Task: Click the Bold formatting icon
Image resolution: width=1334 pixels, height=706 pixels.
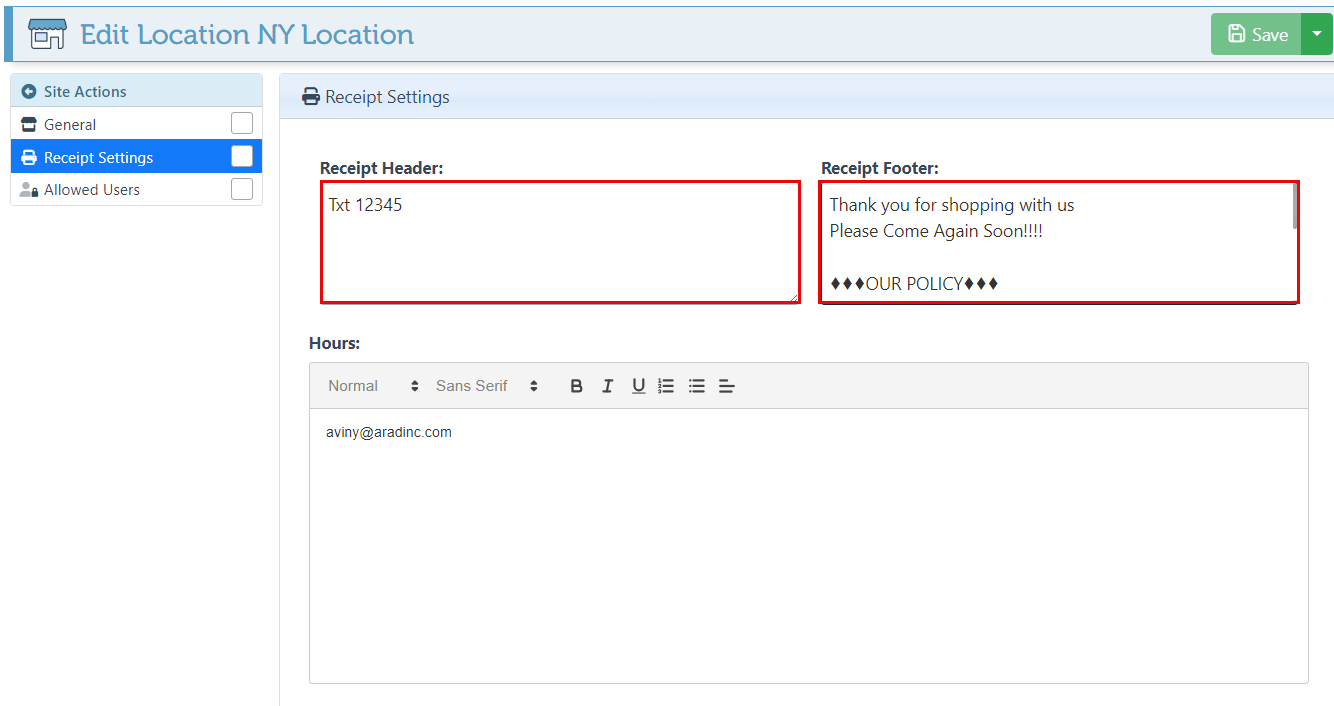Action: pyautogui.click(x=576, y=386)
